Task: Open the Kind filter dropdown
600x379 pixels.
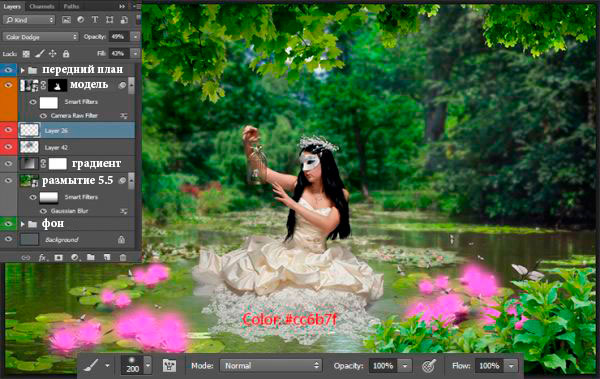Action: 29,20
